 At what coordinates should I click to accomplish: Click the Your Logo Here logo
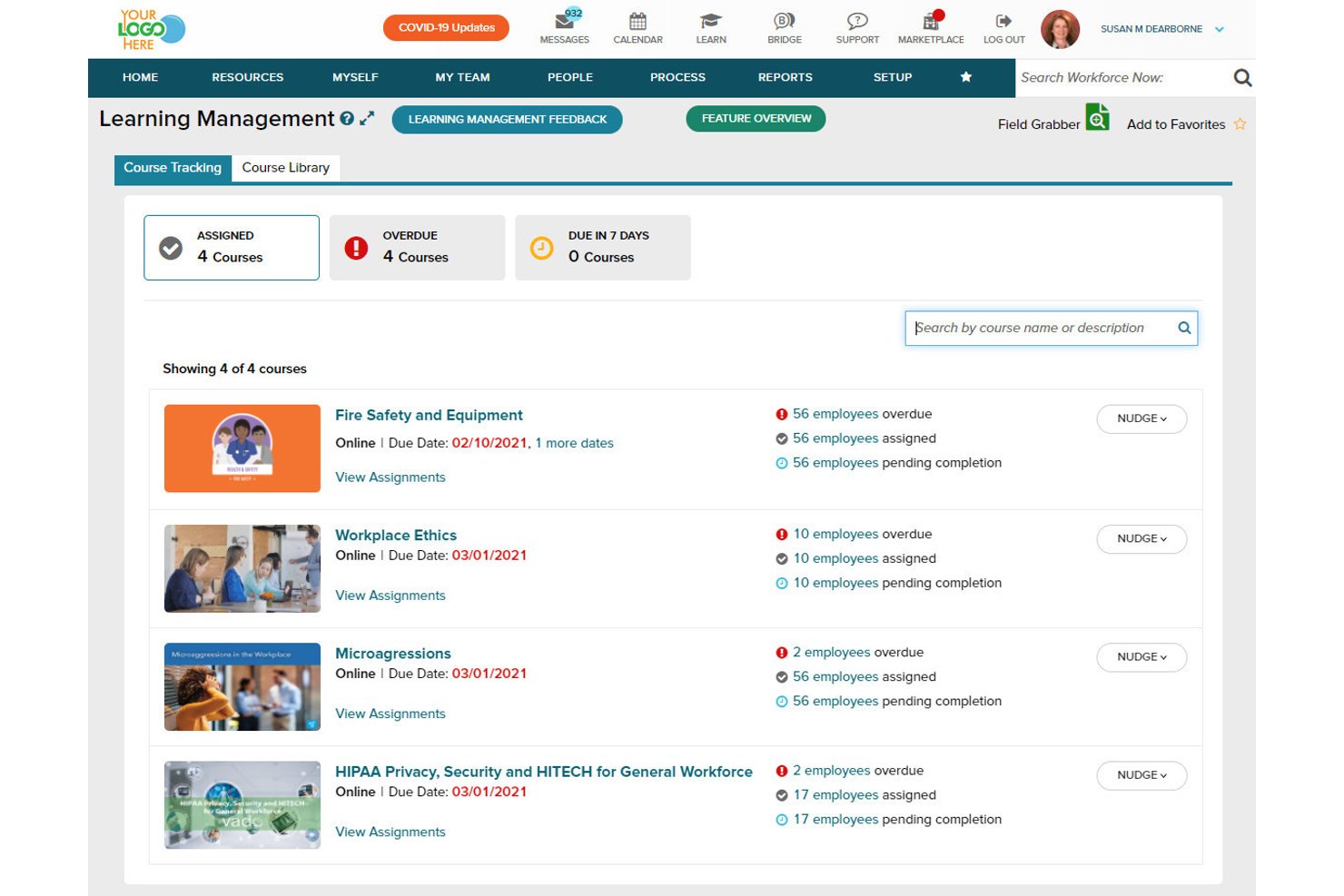click(151, 29)
